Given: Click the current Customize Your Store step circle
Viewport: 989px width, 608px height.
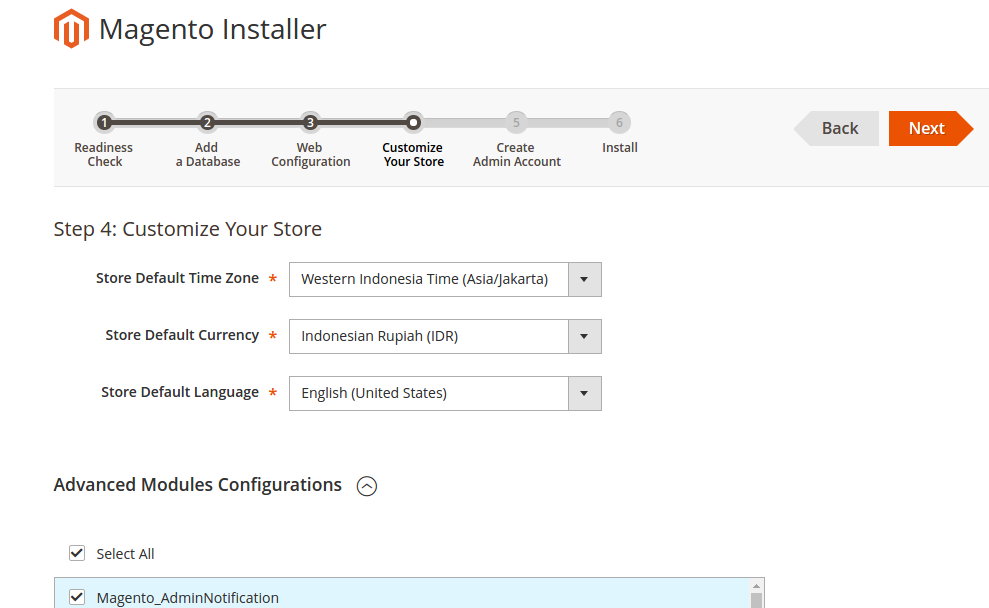Looking at the screenshot, I should click(x=413, y=123).
